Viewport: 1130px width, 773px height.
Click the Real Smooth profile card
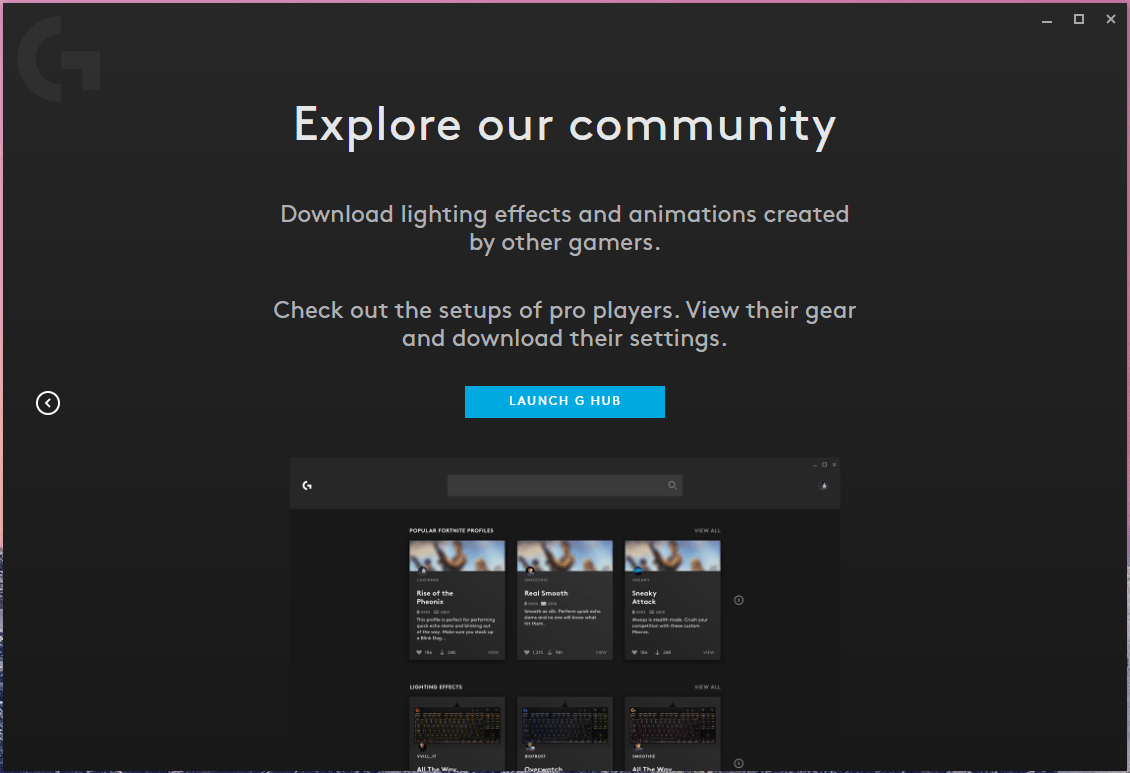[x=565, y=600]
